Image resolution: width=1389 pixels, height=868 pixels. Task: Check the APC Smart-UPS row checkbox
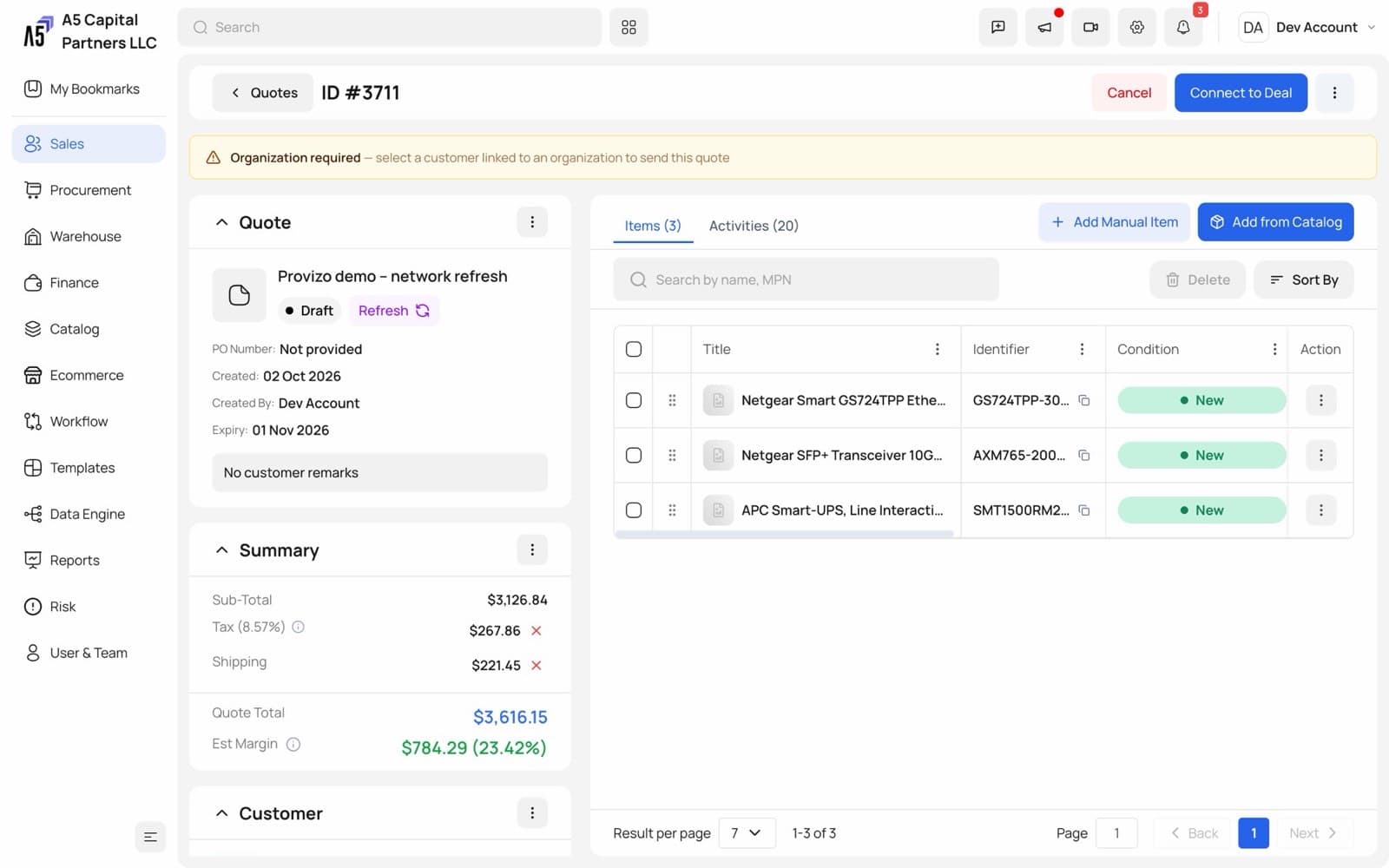(634, 510)
